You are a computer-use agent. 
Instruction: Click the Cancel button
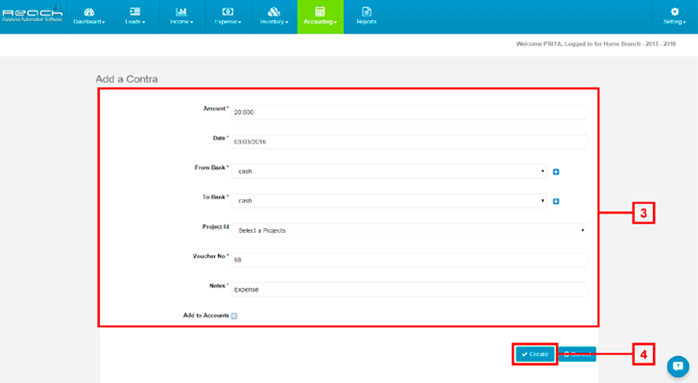point(577,354)
